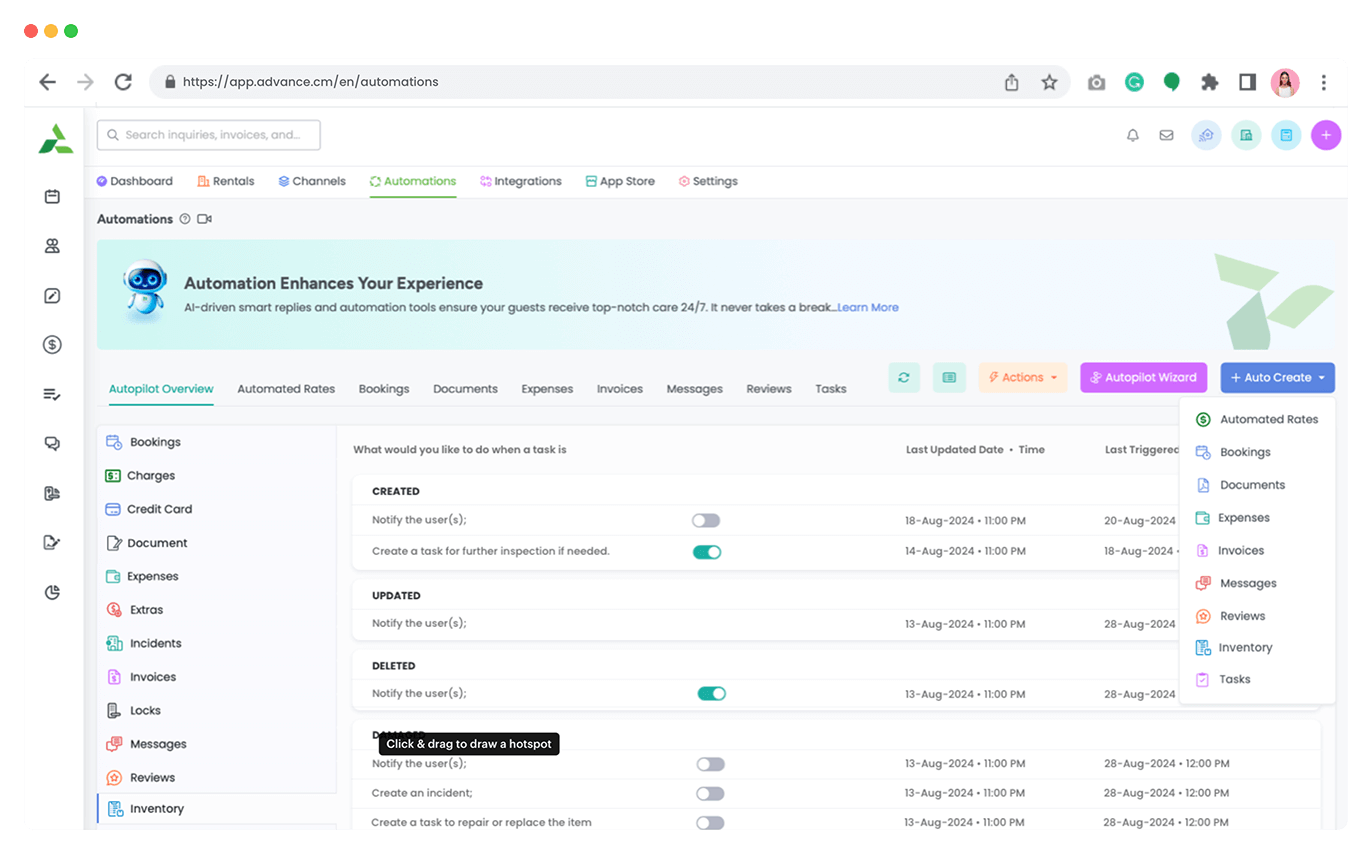
Task: Click the help icon beside Automations title
Action: pyautogui.click(x=185, y=219)
